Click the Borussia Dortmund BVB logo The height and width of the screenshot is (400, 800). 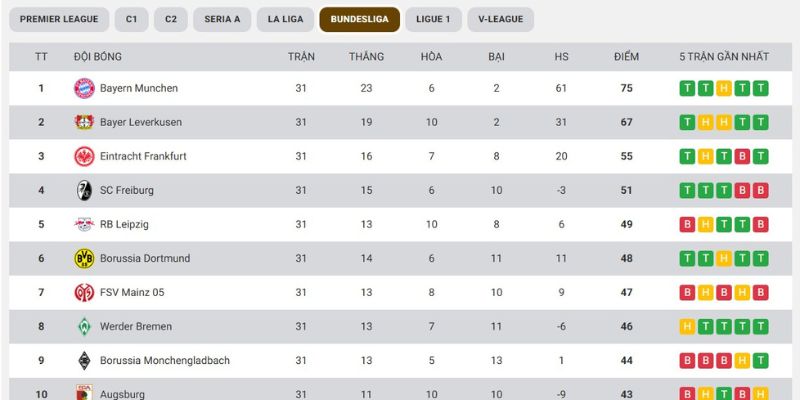(83, 258)
